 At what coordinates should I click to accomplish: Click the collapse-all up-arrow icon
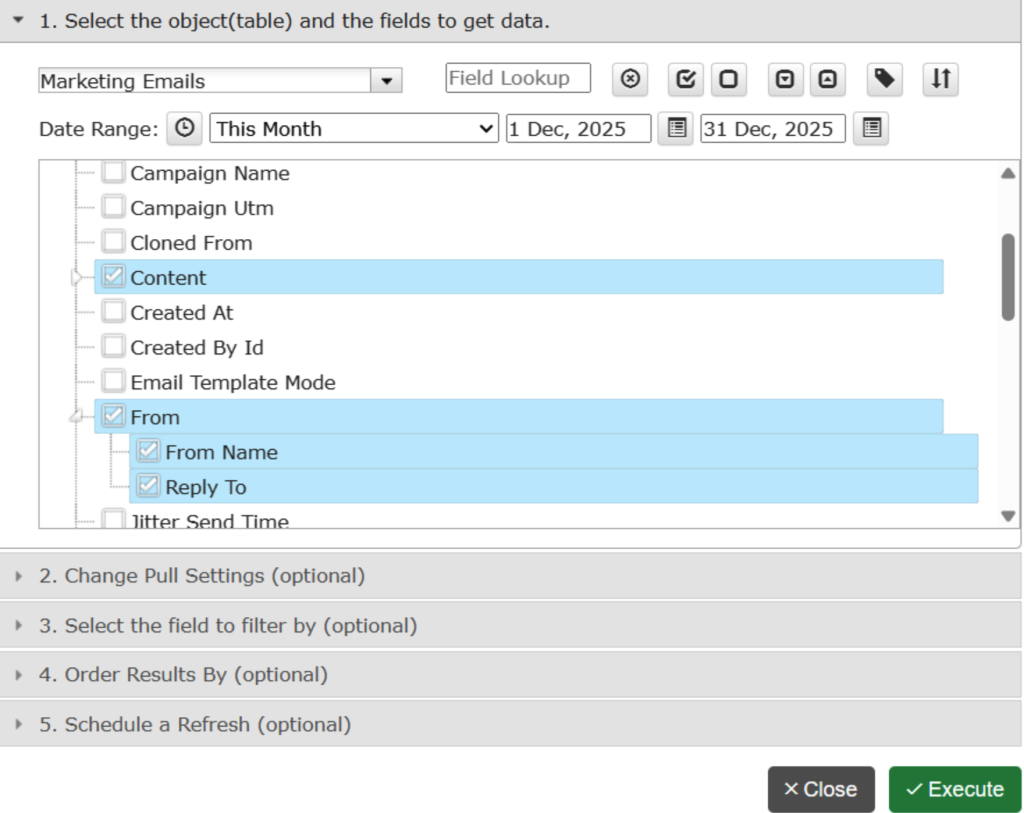[x=826, y=79]
